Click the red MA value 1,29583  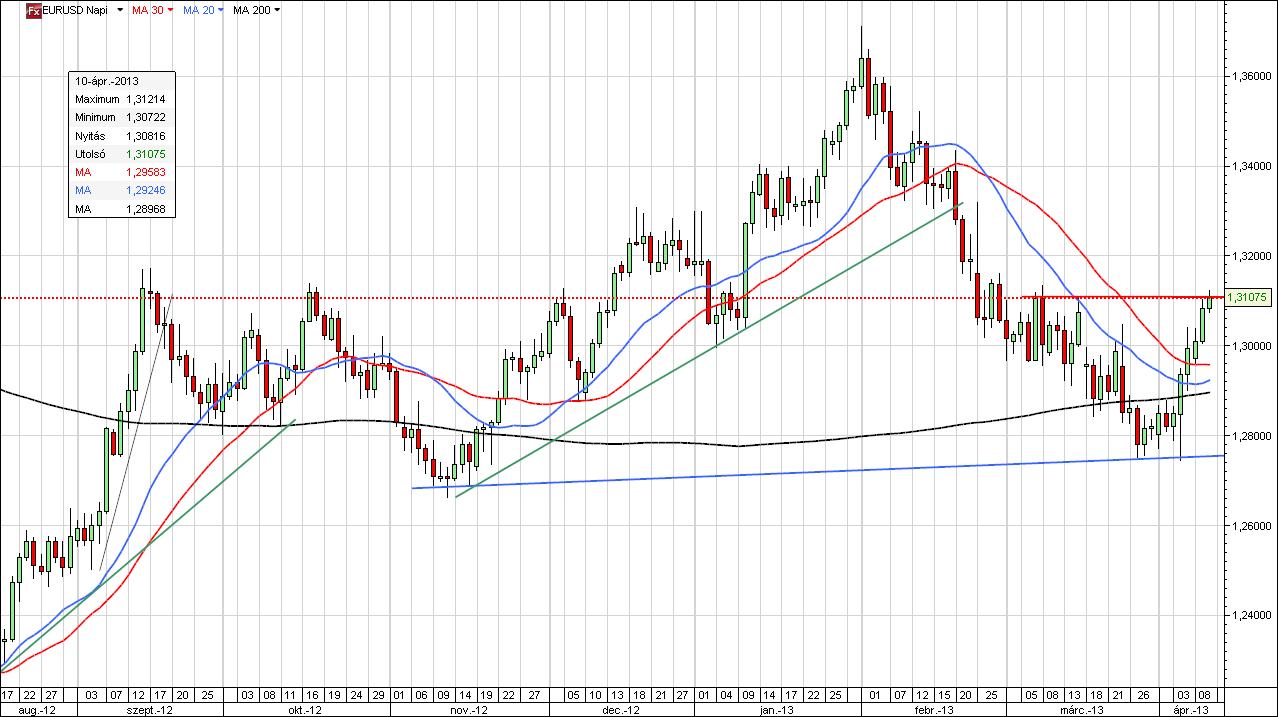tap(145, 172)
